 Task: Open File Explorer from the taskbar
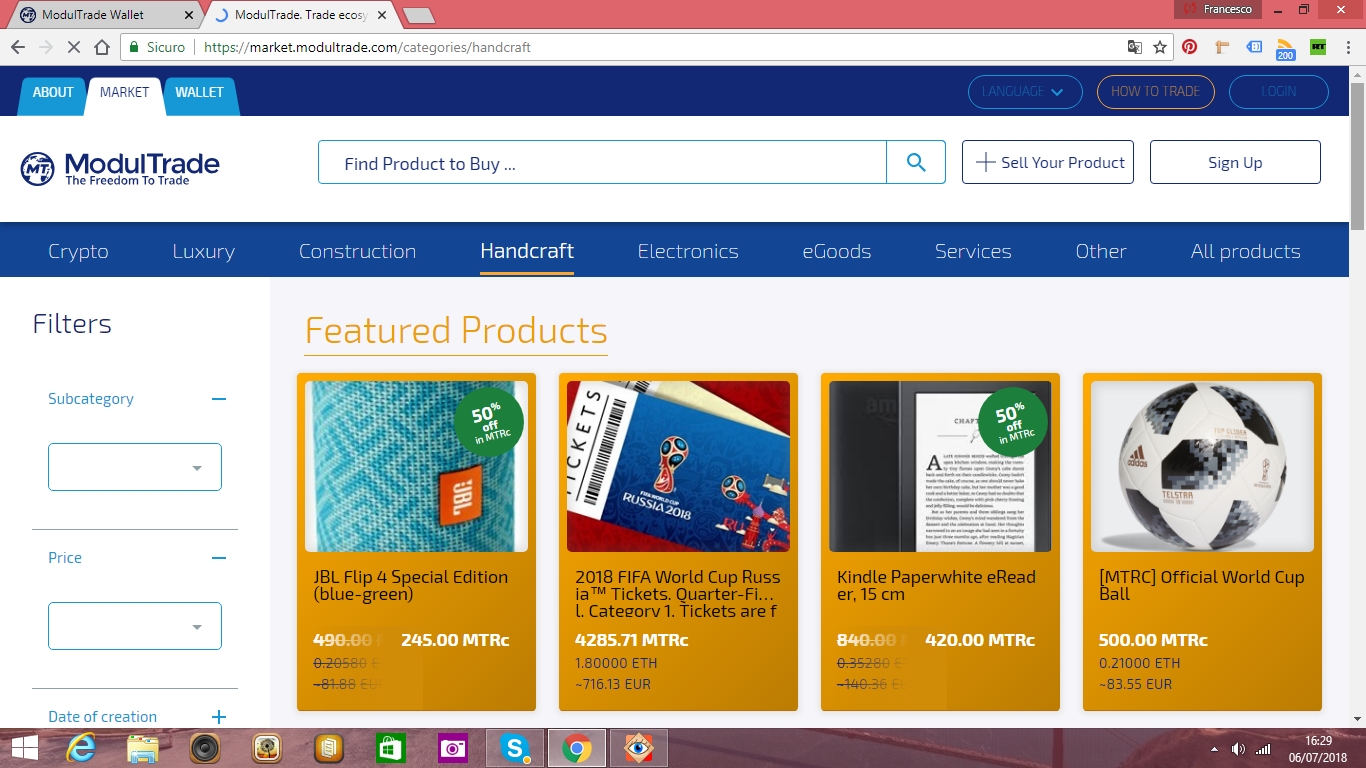tap(143, 748)
